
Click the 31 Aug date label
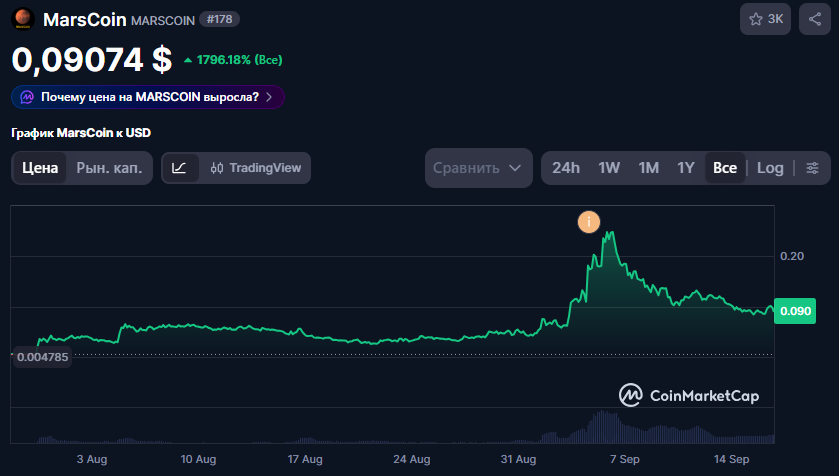click(518, 459)
